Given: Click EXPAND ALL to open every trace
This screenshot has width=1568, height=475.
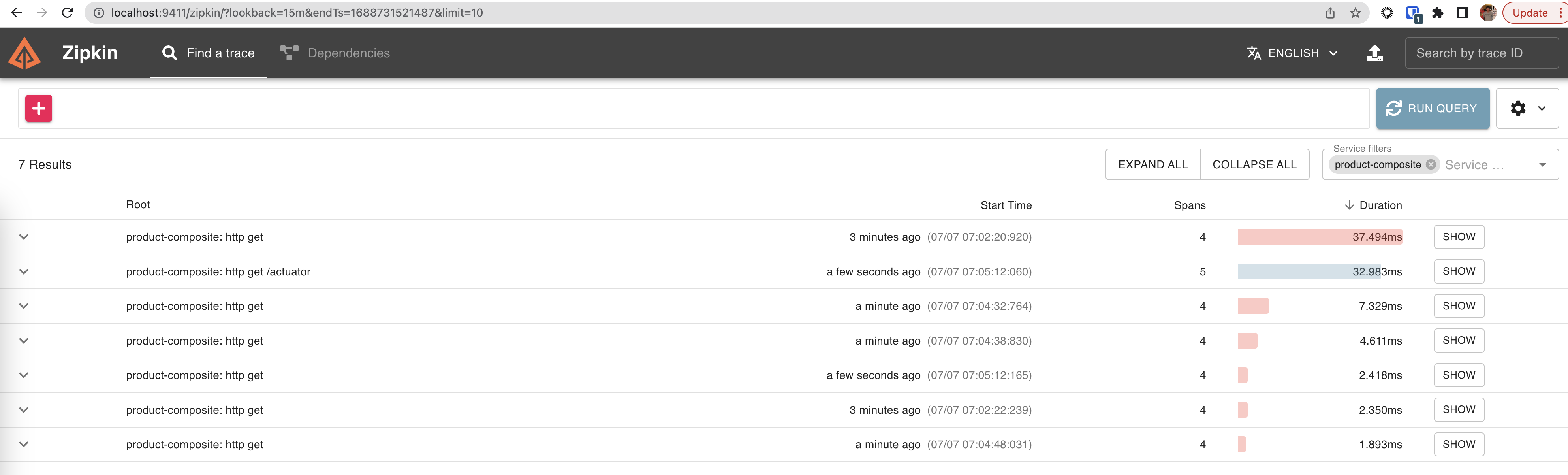Looking at the screenshot, I should coord(1152,164).
